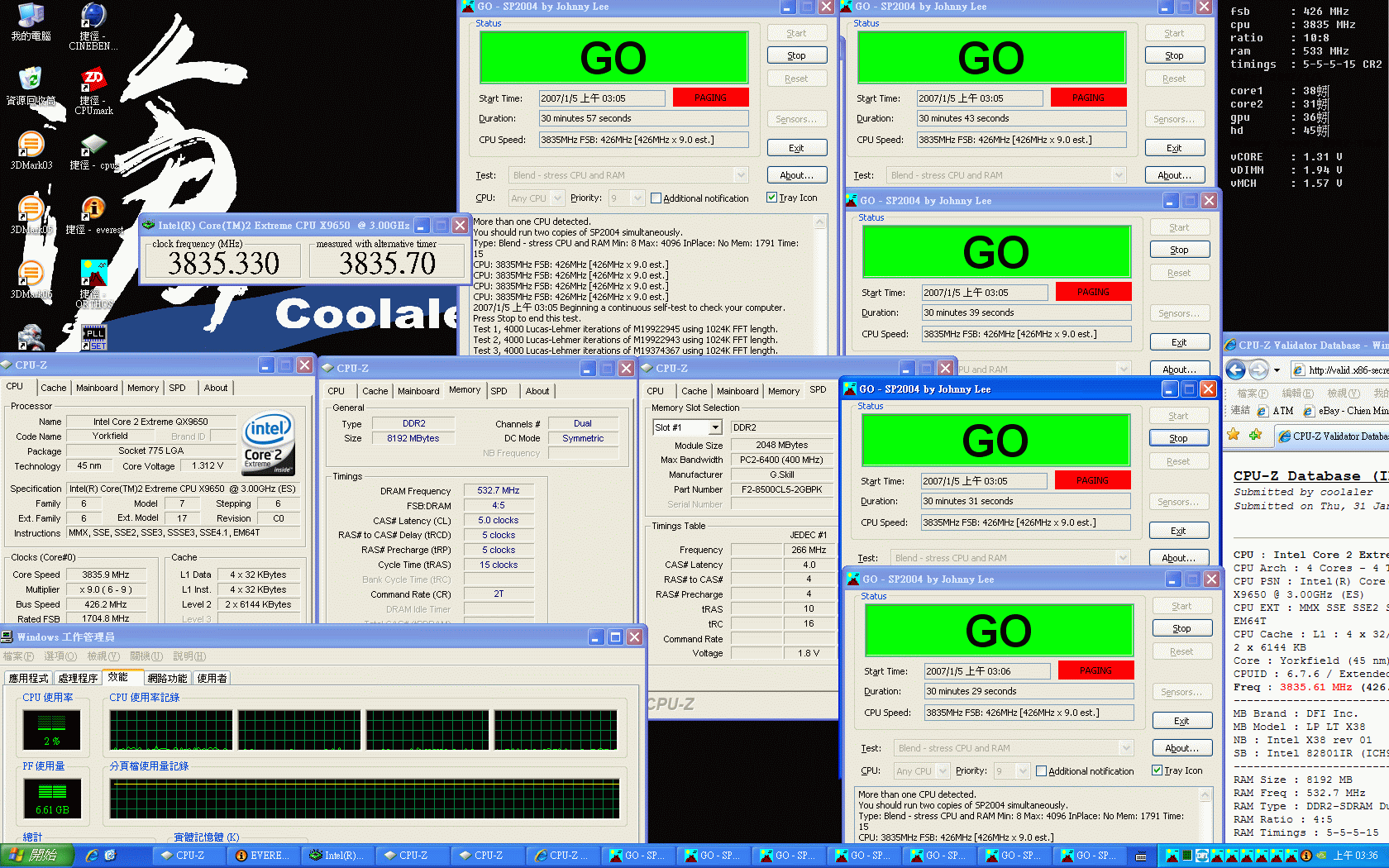Click the EVEREST button on the taskbar

pos(263,856)
